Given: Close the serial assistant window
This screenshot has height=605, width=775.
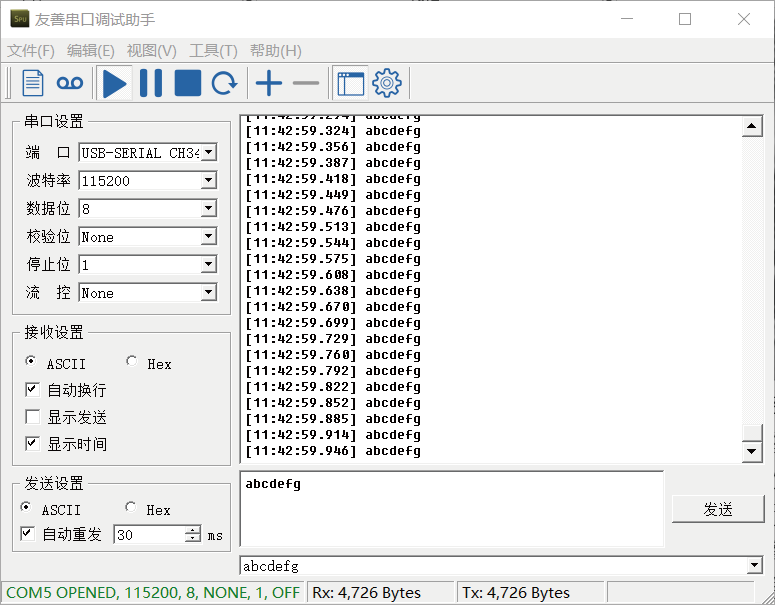Looking at the screenshot, I should click(744, 19).
